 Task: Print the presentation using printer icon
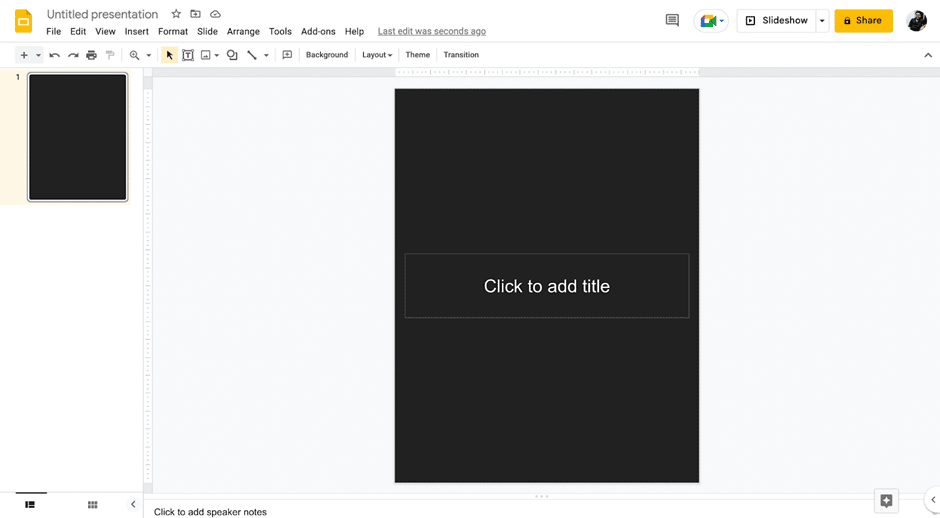(91, 55)
